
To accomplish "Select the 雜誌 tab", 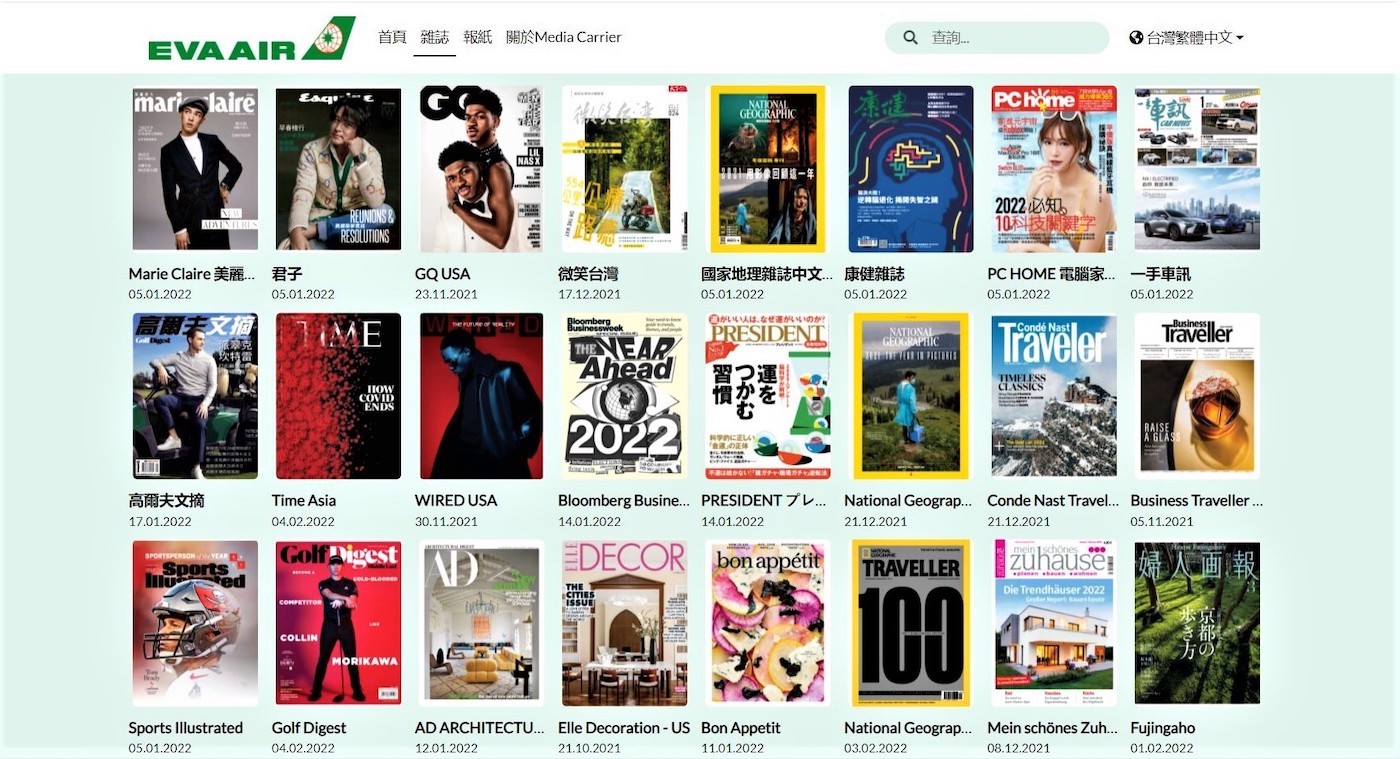I will pyautogui.click(x=435, y=37).
